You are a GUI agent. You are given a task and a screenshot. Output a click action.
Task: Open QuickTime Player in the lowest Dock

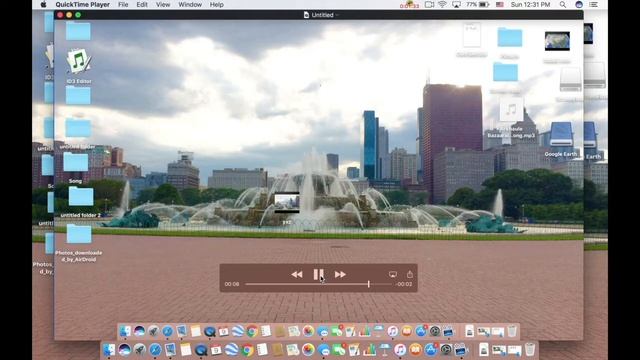click(201, 350)
